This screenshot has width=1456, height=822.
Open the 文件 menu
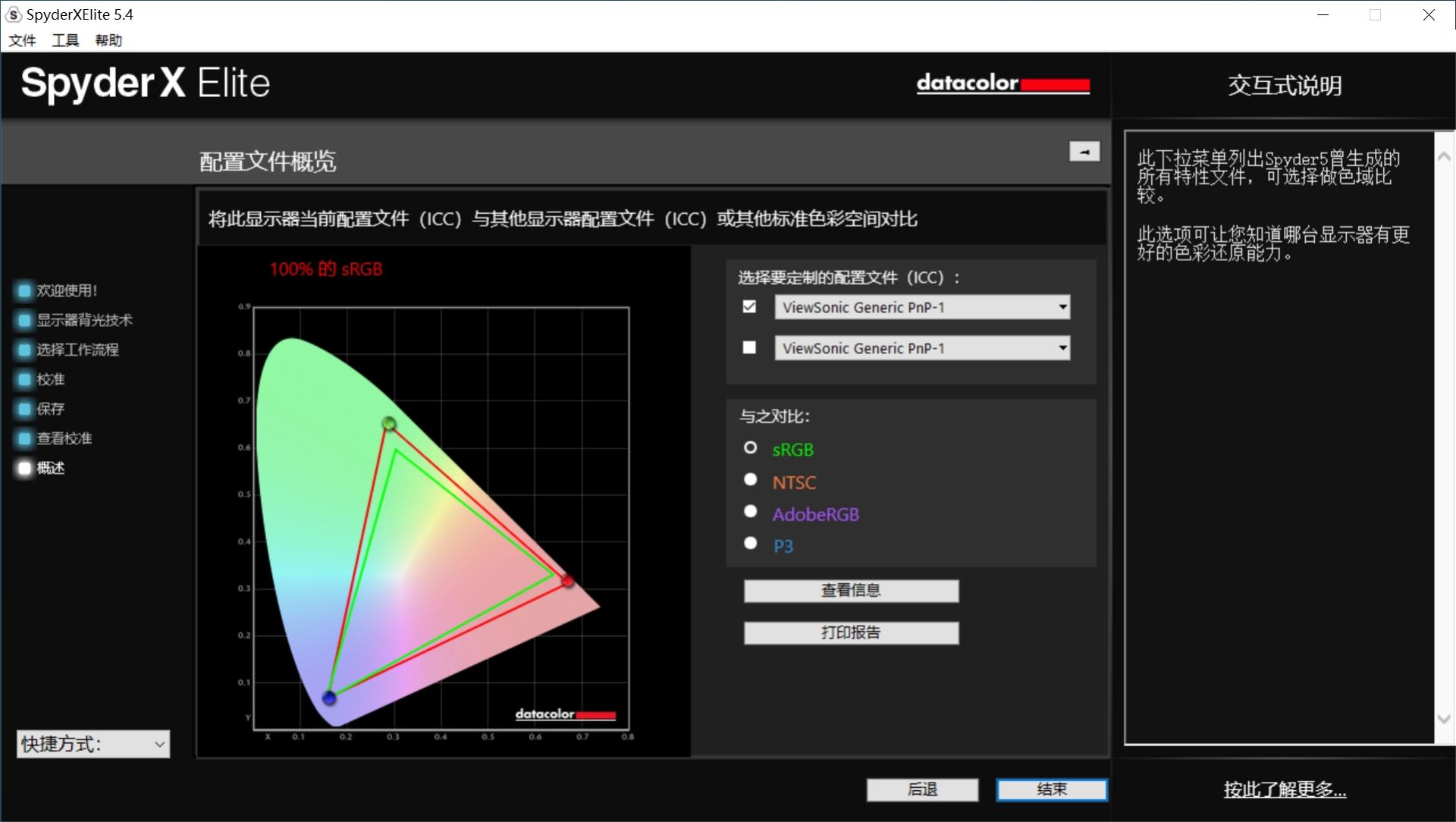[20, 40]
